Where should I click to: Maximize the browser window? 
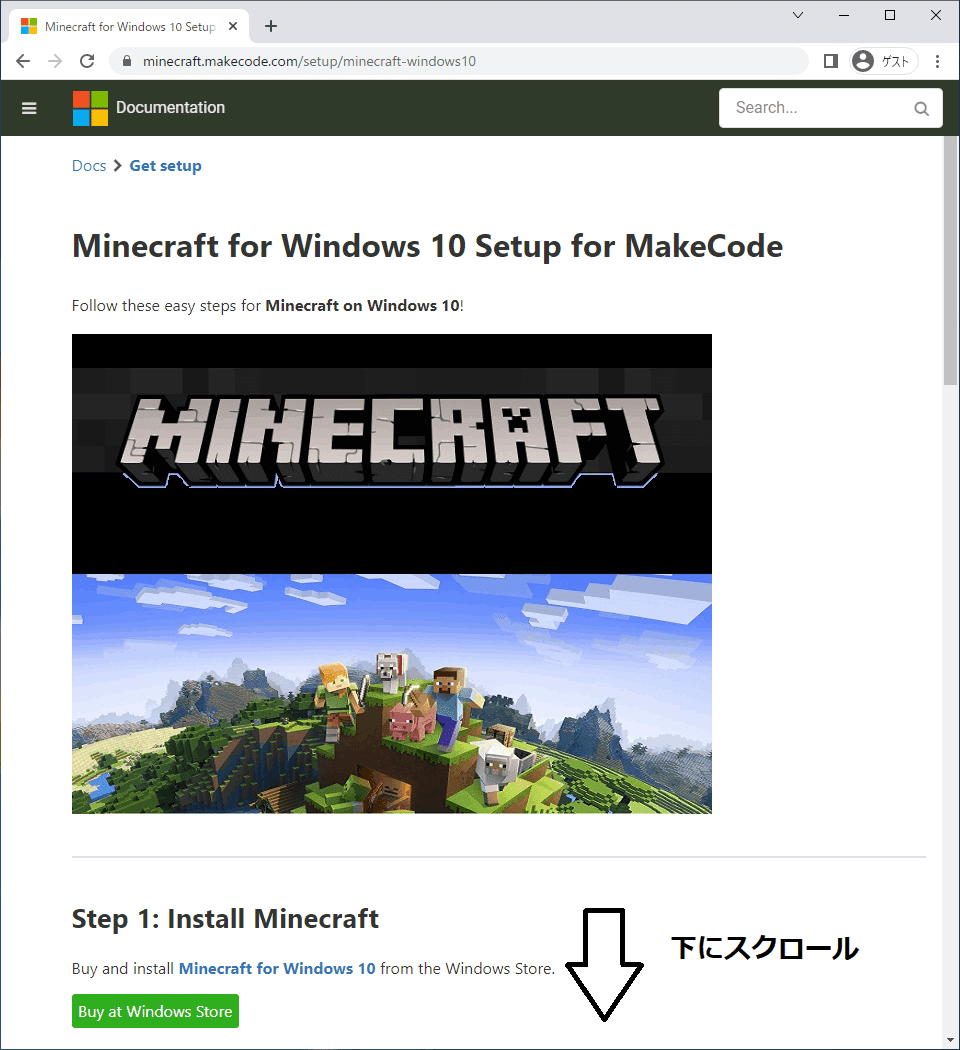point(890,15)
